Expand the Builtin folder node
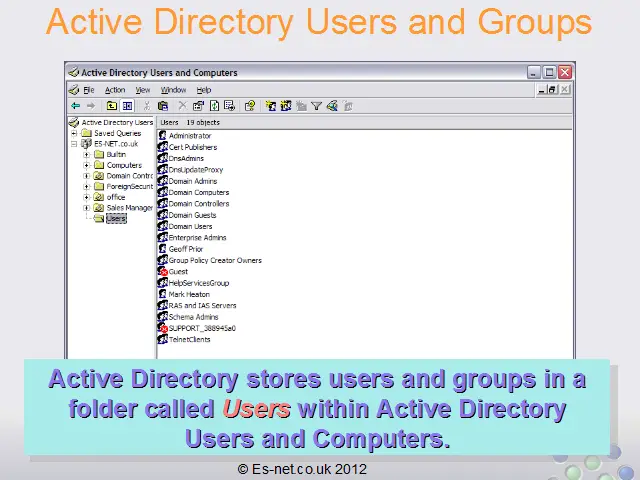Screen dimensions: 640x480 86,155
